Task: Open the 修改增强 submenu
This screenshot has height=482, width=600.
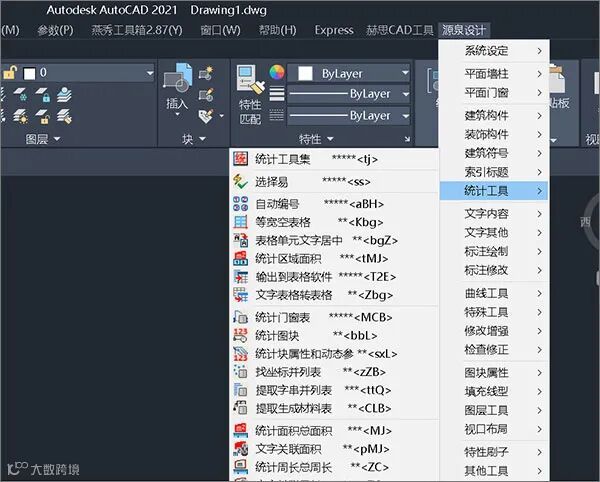Action: [x=494, y=331]
